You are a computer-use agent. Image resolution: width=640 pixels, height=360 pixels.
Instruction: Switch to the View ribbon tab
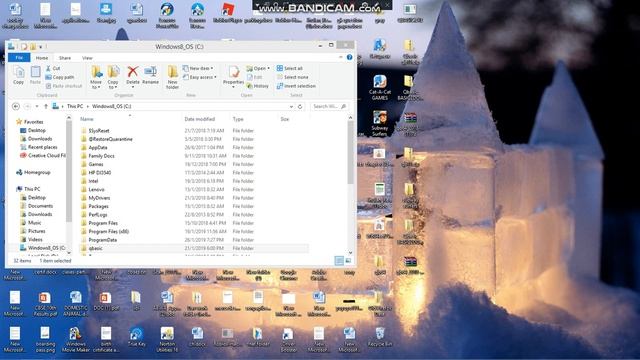click(87, 58)
